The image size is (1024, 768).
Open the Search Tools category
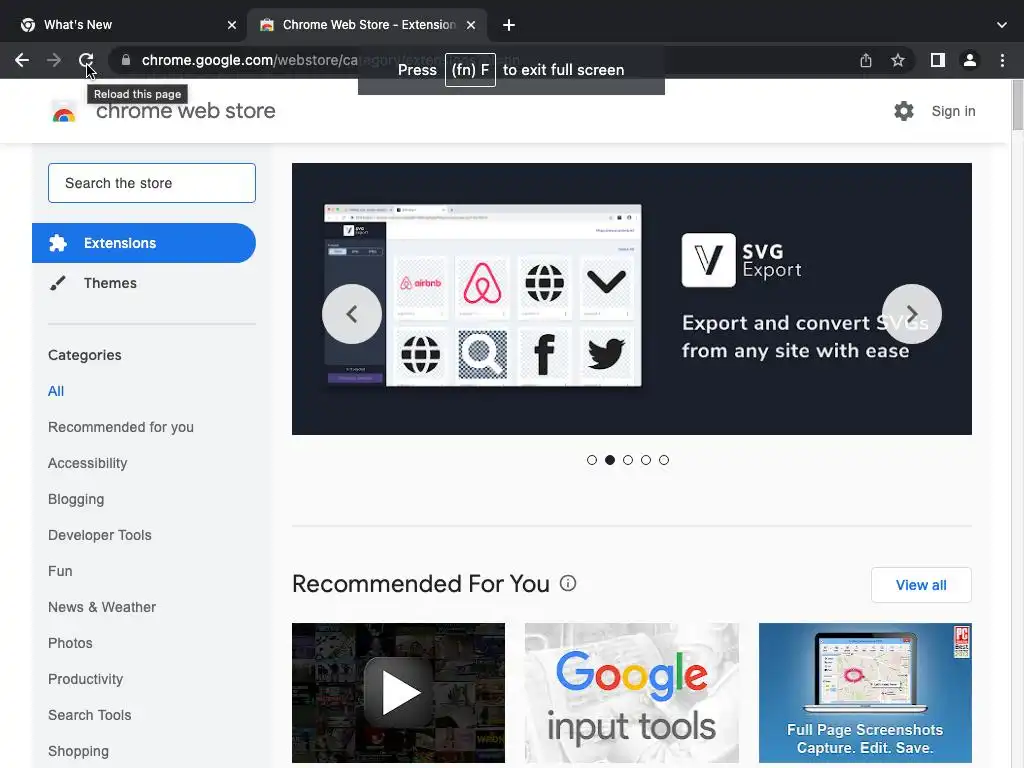coord(89,715)
